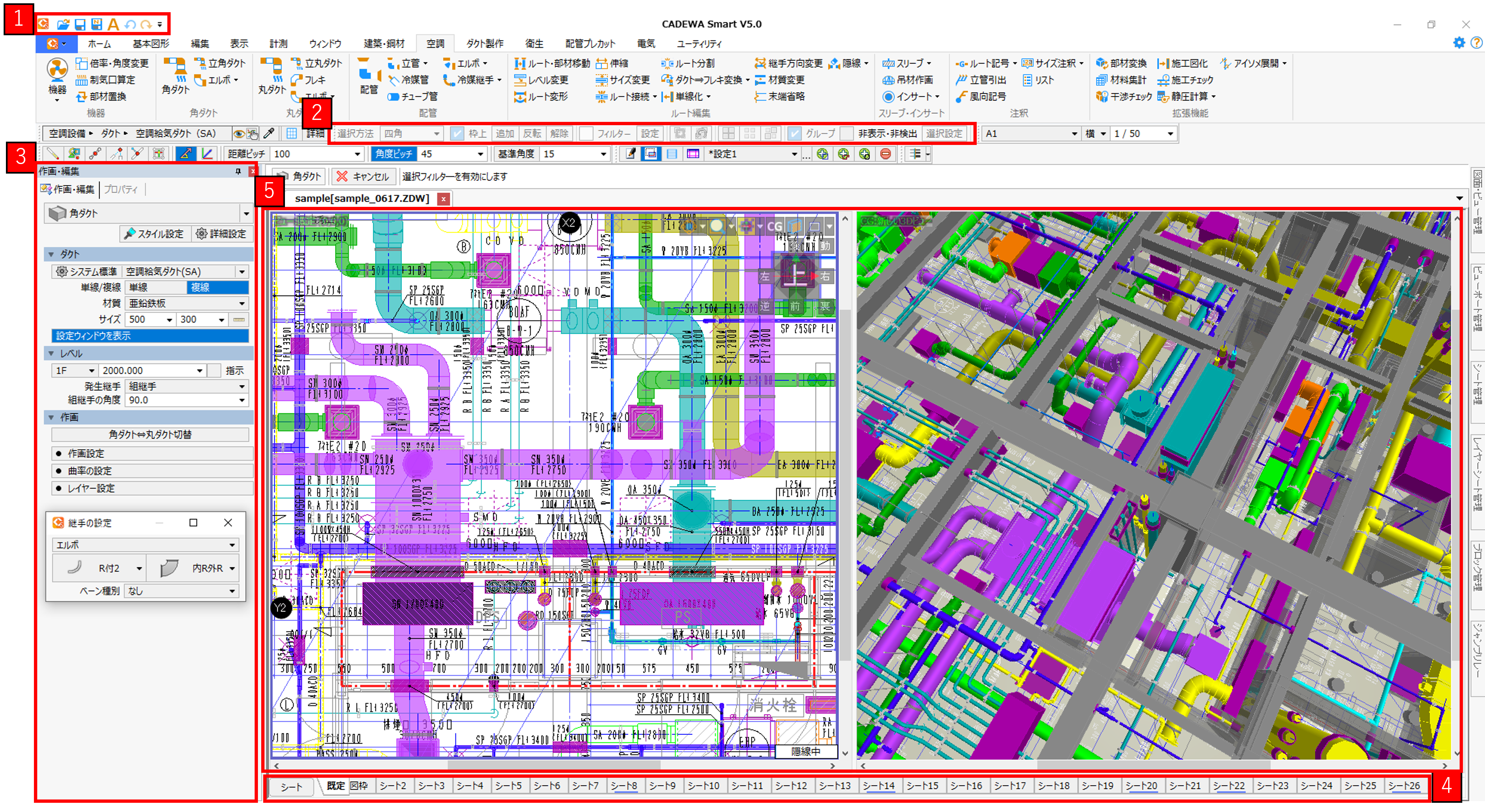This screenshot has height=812, width=1485.
Task: Click ルート分割 tool
Action: [x=688, y=63]
